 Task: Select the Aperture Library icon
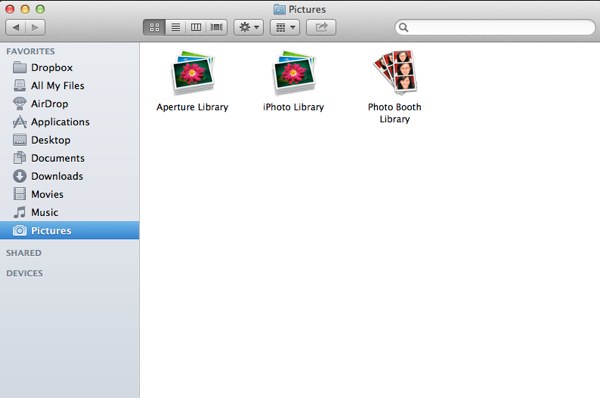[192, 73]
